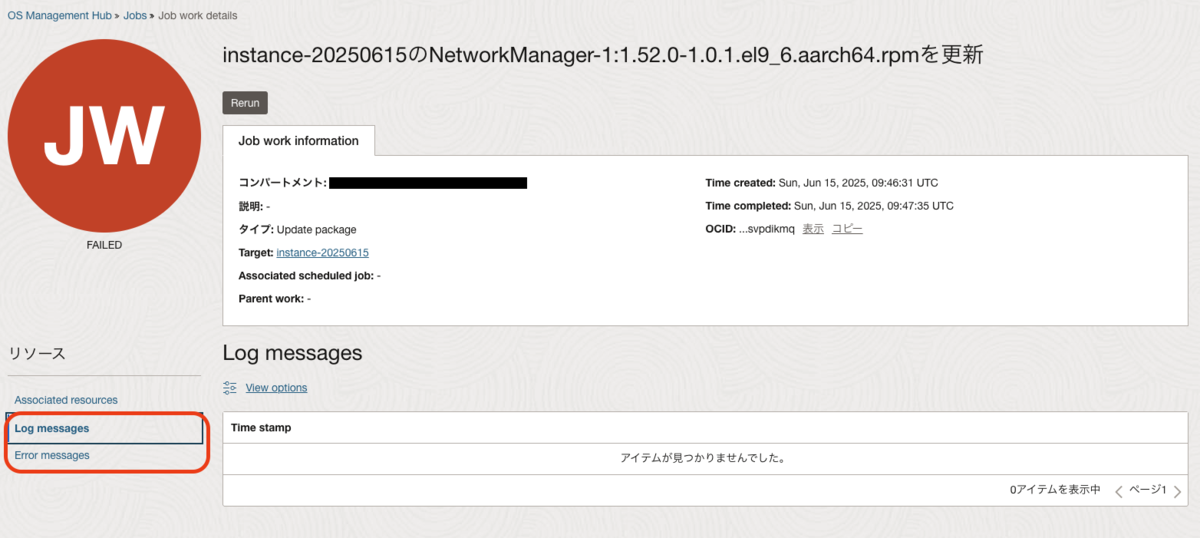Click the Log messages section heading
The width and height of the screenshot is (1200, 538).
pos(292,353)
